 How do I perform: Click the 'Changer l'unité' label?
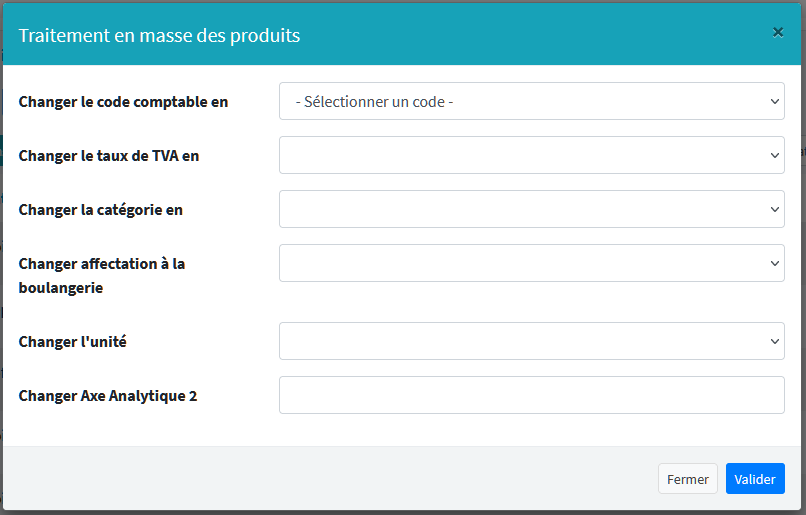click(72, 342)
